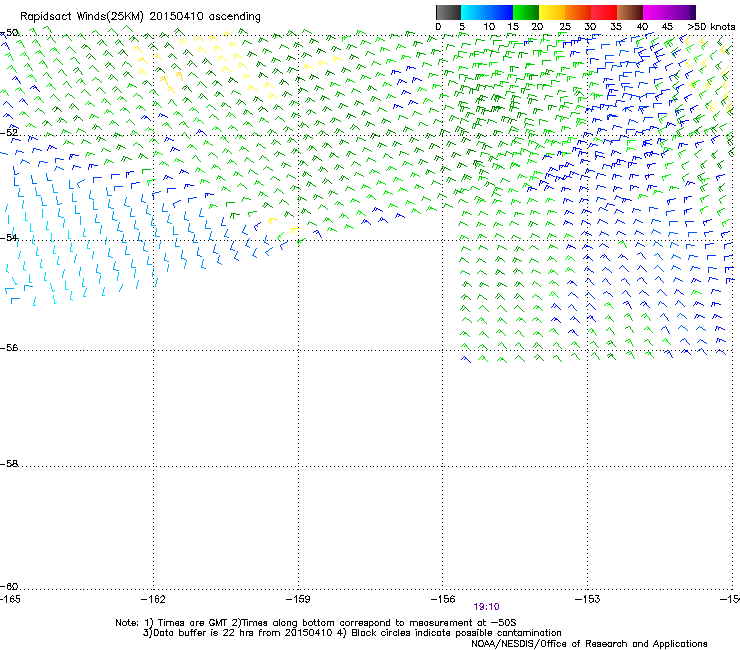The image size is (740, 650).
Task: Click the 'Data buffer is 22 hrs' note line
Action: point(352,633)
